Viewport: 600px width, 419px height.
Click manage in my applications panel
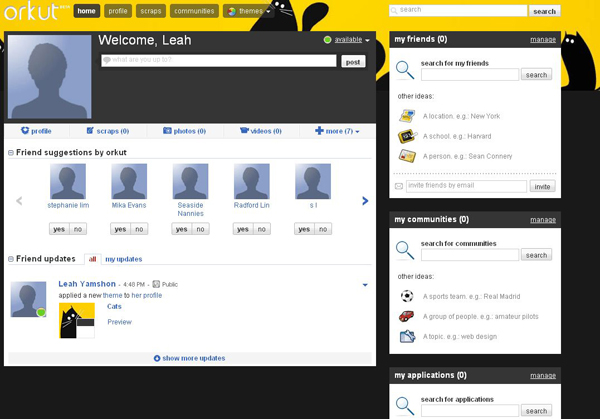(x=543, y=375)
